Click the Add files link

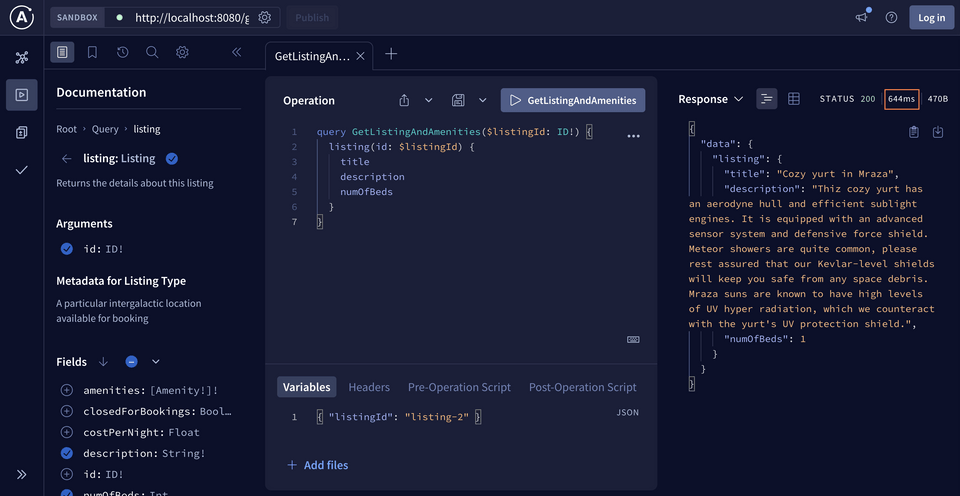[x=318, y=465]
